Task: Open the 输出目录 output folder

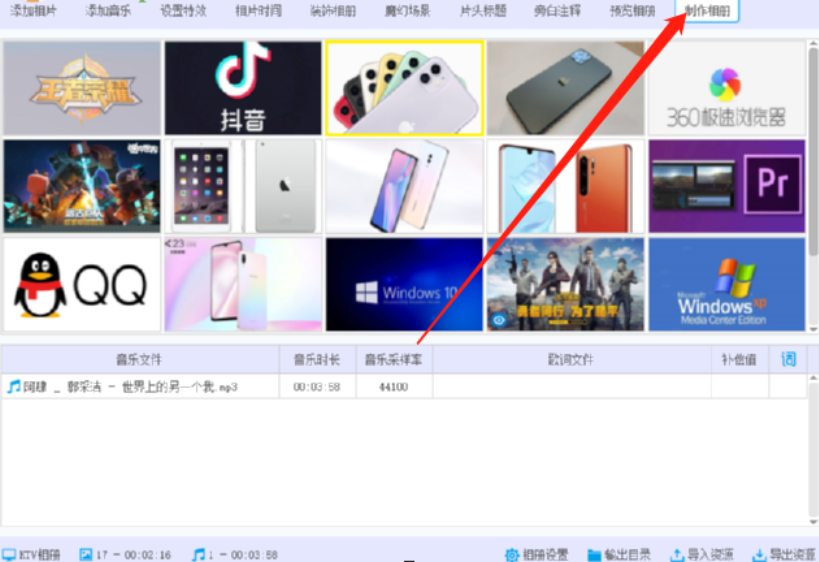Action: click(x=619, y=555)
